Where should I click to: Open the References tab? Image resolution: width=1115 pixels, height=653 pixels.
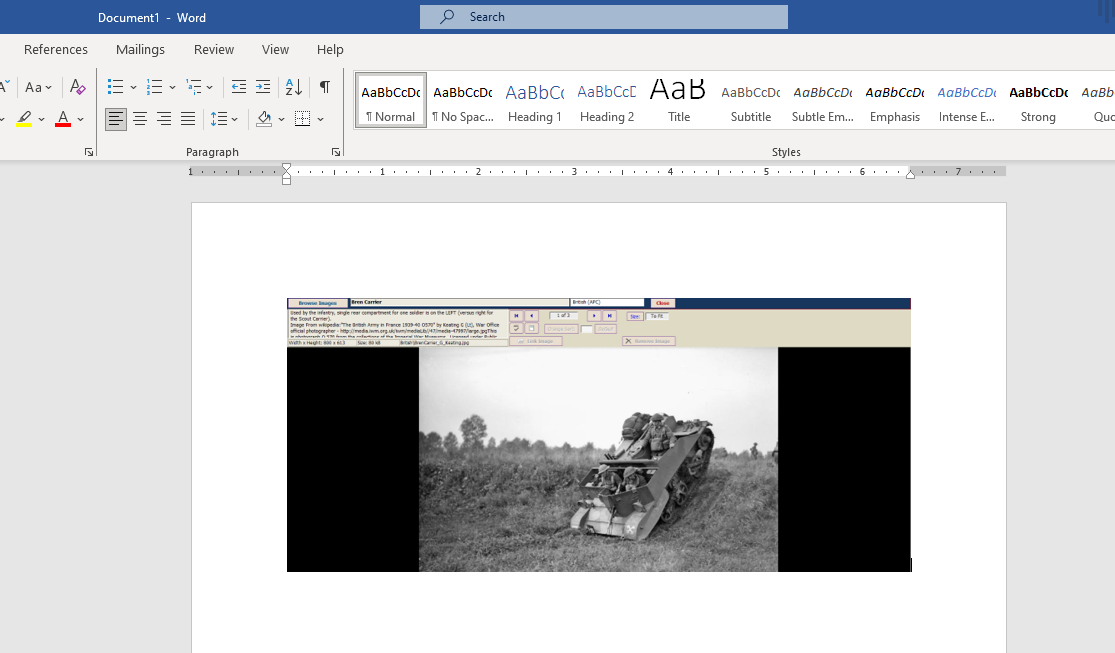pos(56,49)
